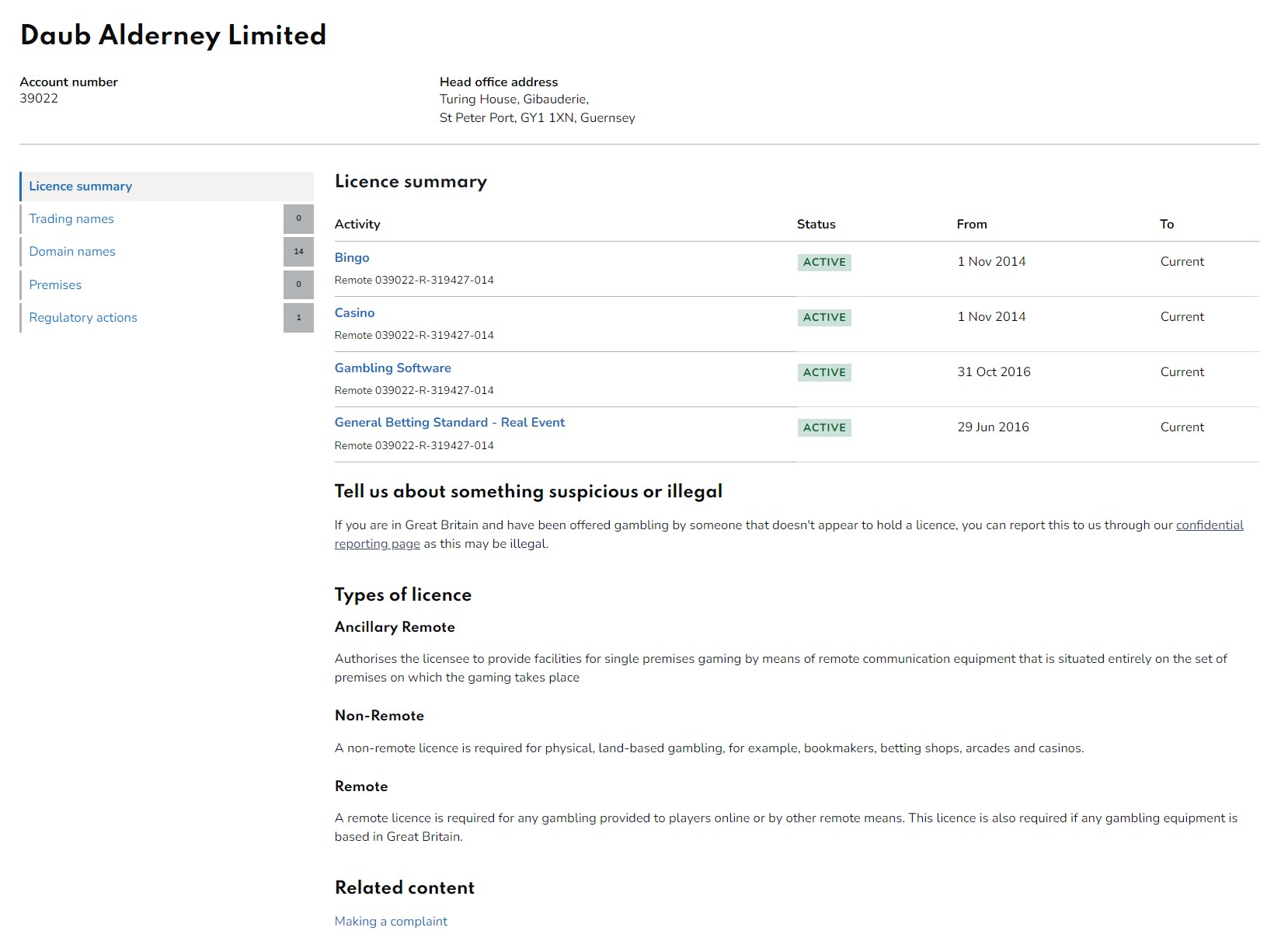Click ACTIVE status badge for Gambling Software
This screenshot has height=938, width=1288.
click(x=824, y=373)
